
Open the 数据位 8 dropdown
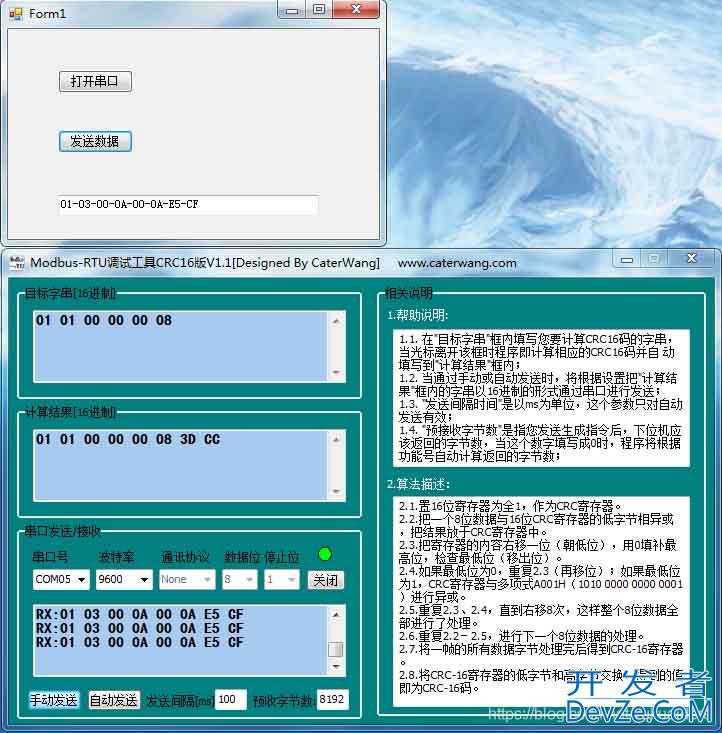click(239, 580)
